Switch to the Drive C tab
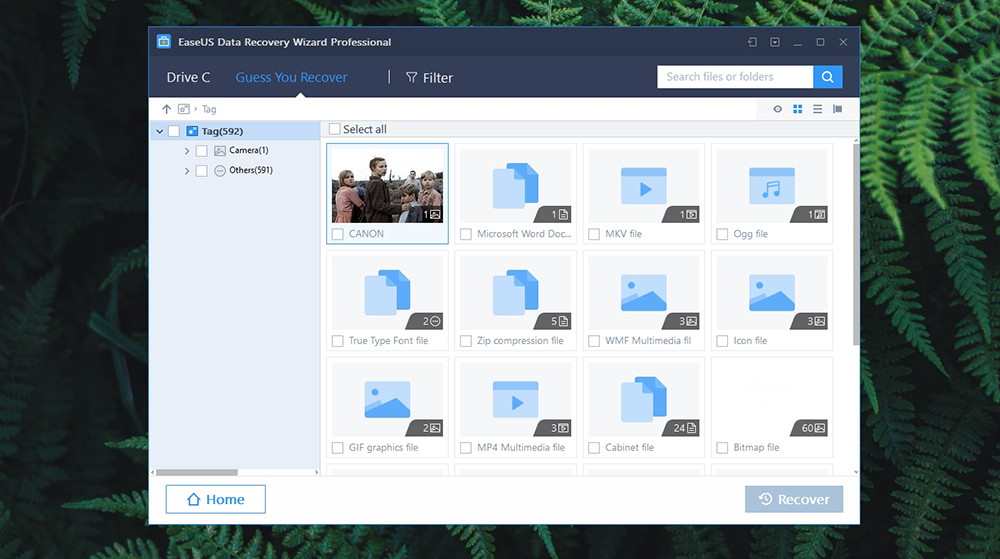This screenshot has height=559, width=1000. pyautogui.click(x=188, y=77)
